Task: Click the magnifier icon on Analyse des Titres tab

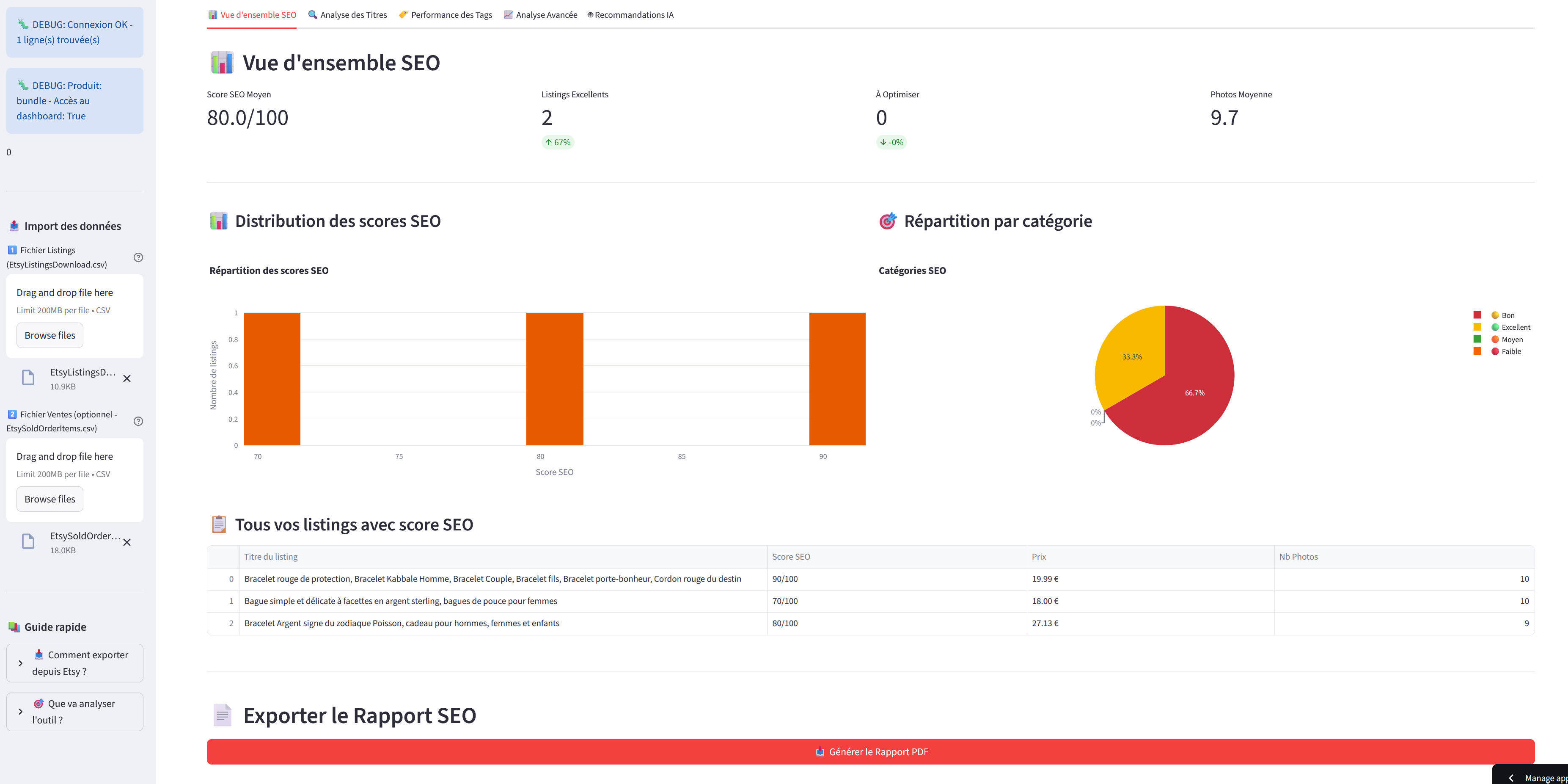Action: (x=313, y=15)
